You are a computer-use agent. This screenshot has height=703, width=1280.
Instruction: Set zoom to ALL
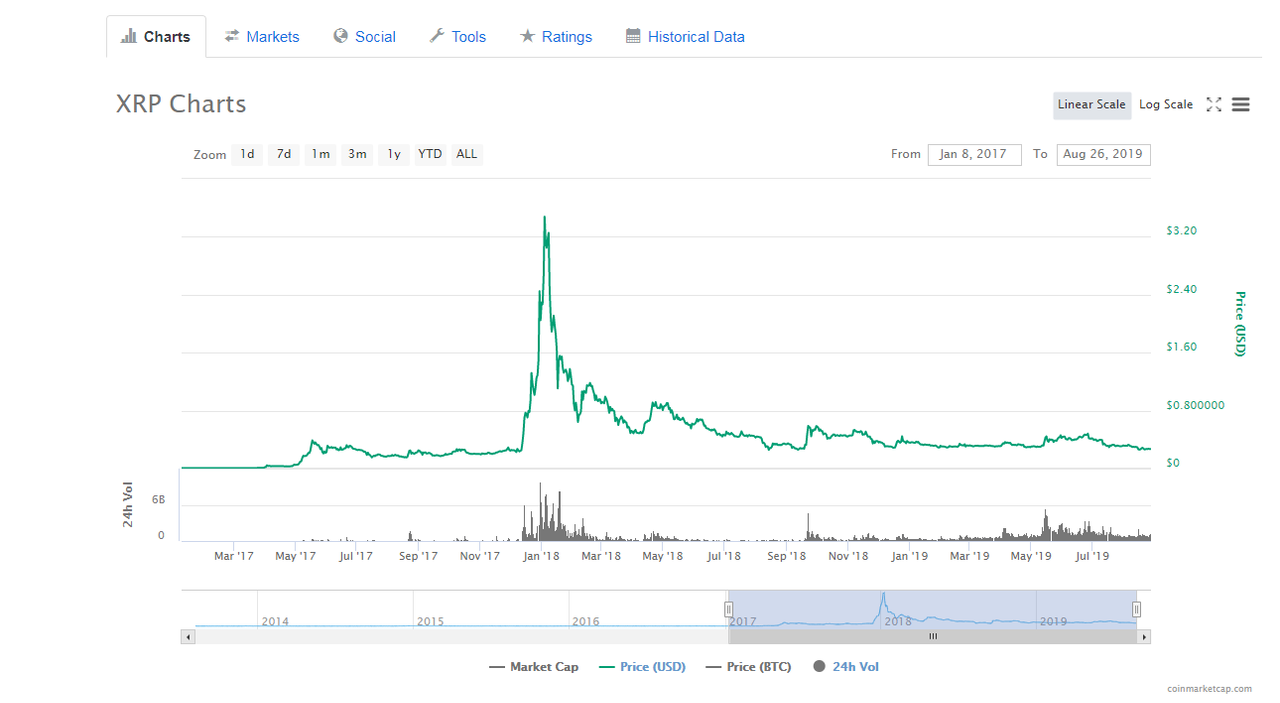tap(467, 154)
